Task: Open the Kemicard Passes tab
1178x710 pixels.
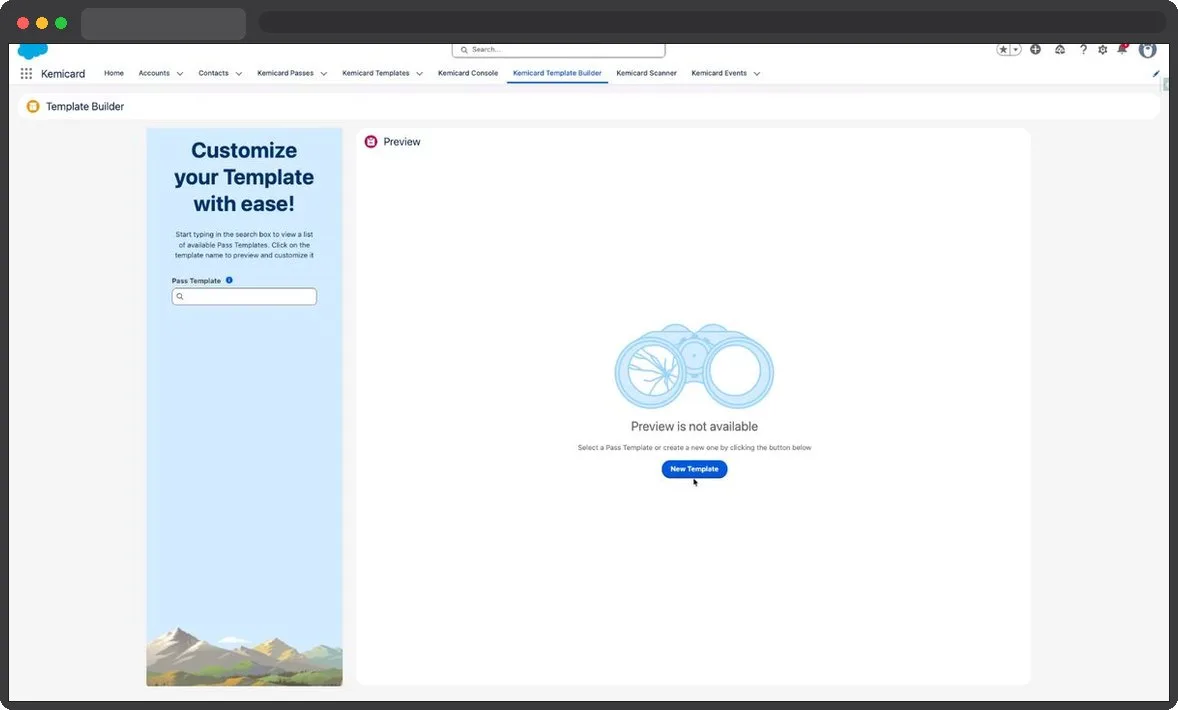Action: (285, 73)
